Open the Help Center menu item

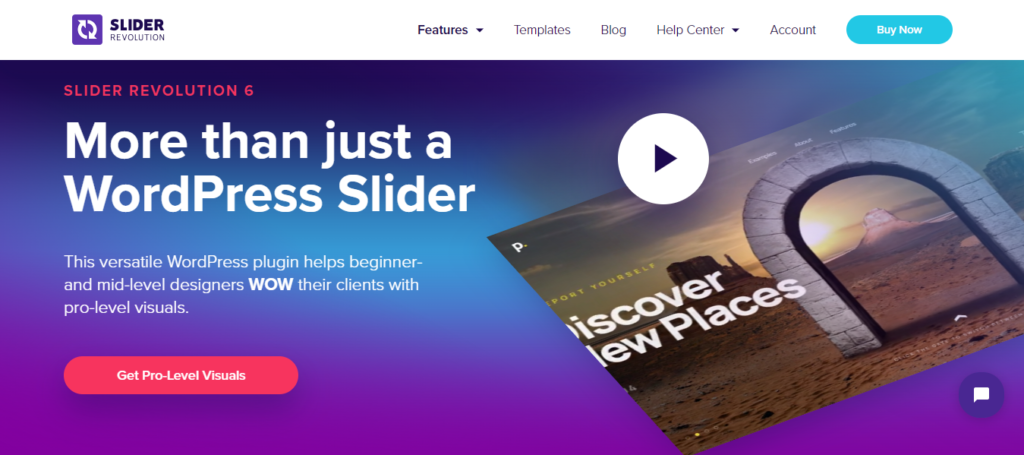click(690, 30)
